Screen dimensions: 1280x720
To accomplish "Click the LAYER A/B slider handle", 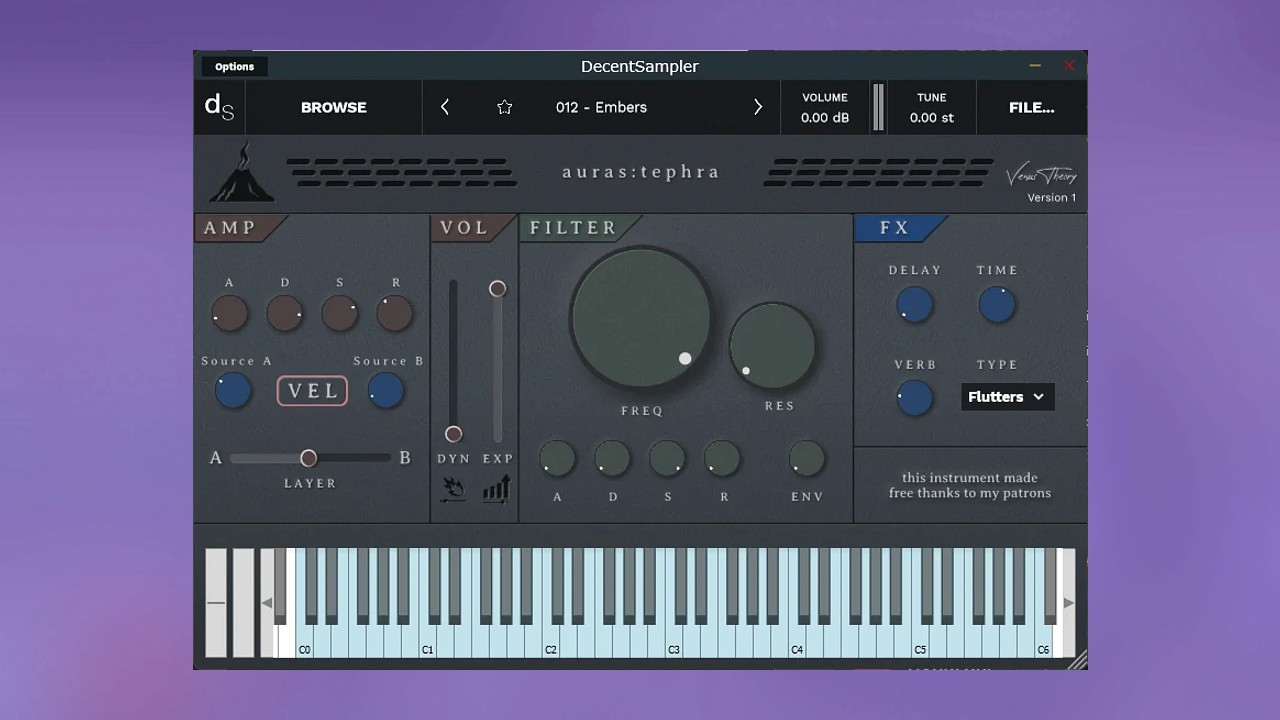I will tap(309, 458).
